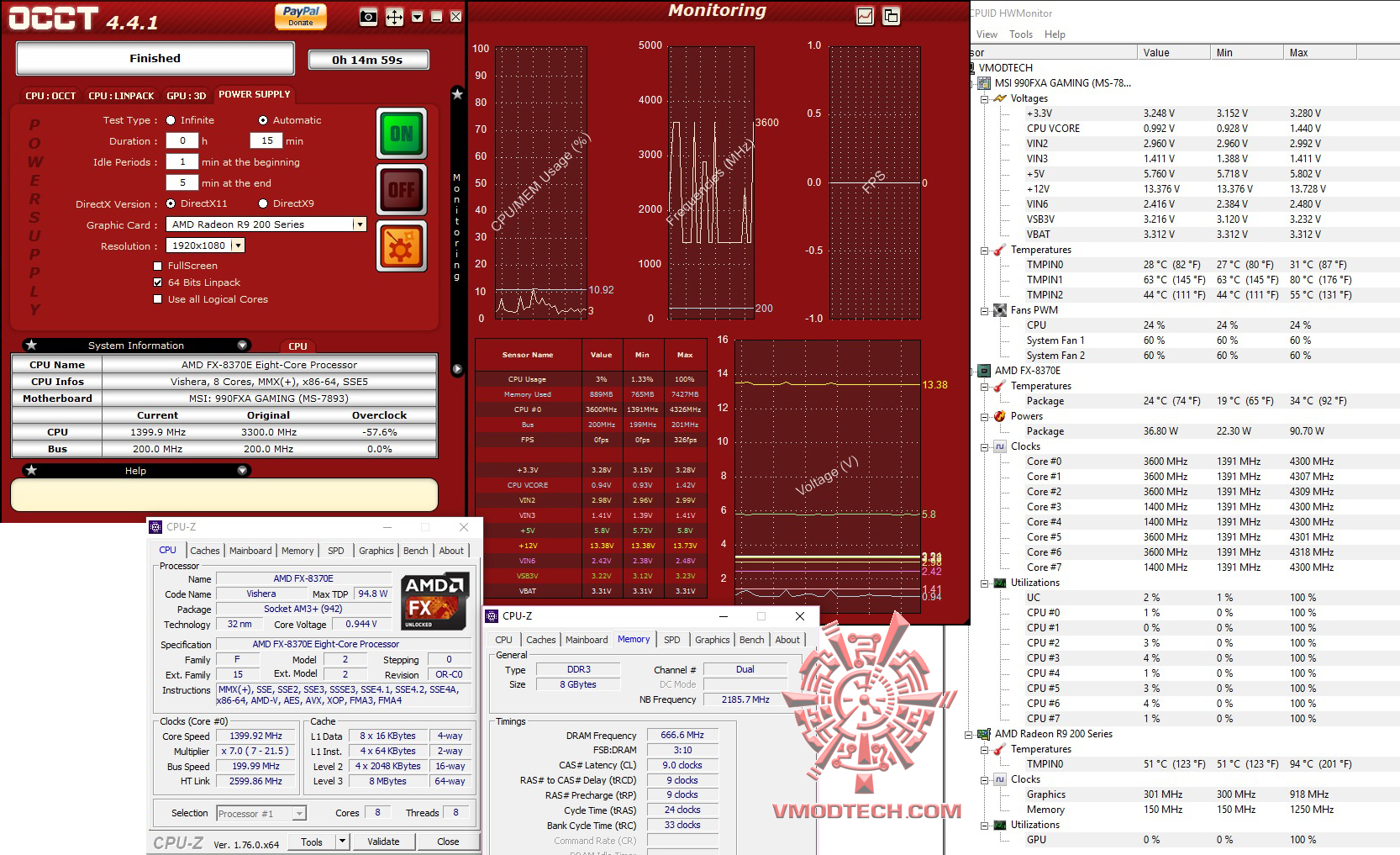
Task: Select the CPU VCORE row in HWMonitor
Action: 1186,129
